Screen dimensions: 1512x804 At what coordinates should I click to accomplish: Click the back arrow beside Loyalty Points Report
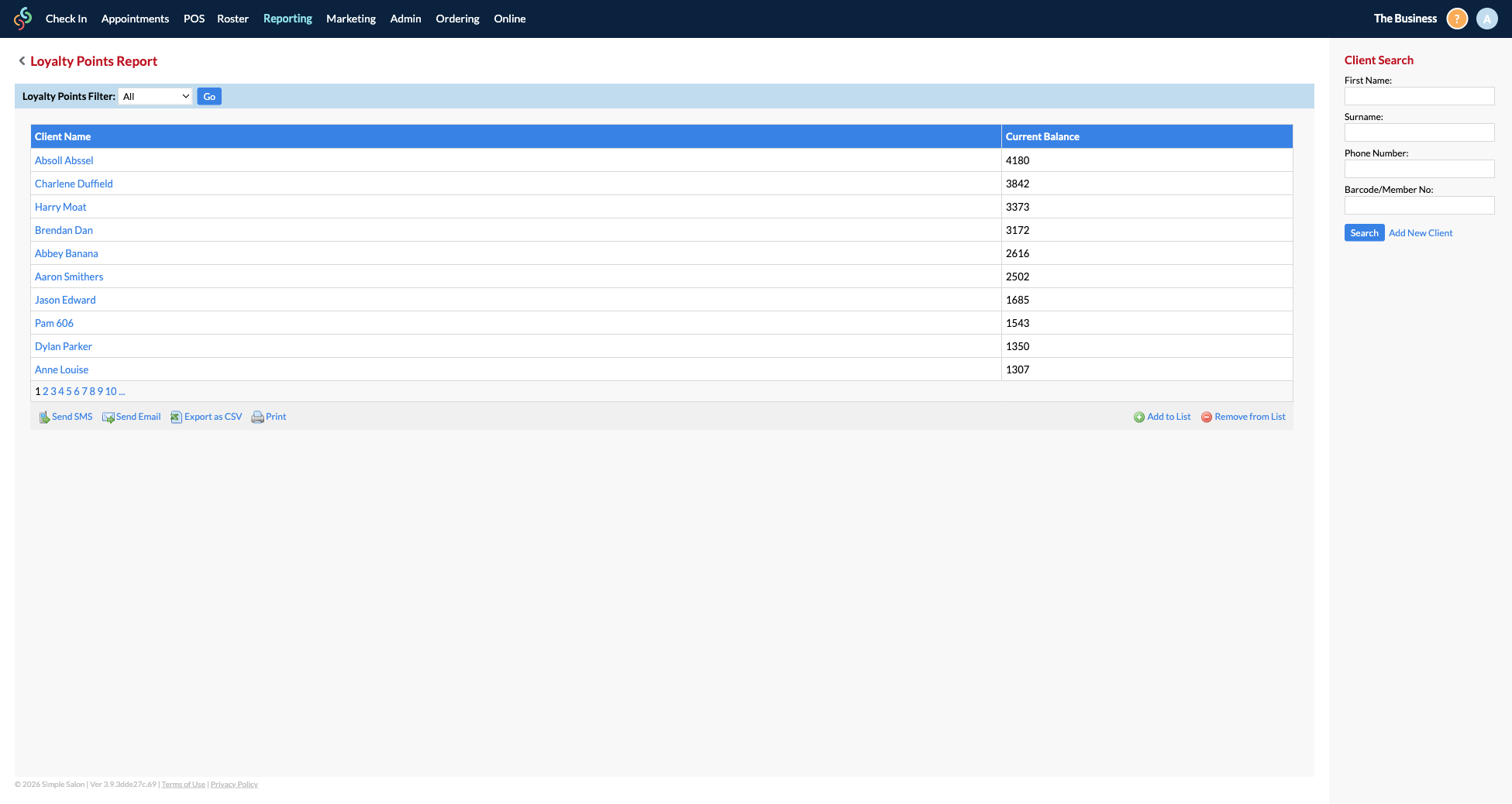[x=22, y=61]
